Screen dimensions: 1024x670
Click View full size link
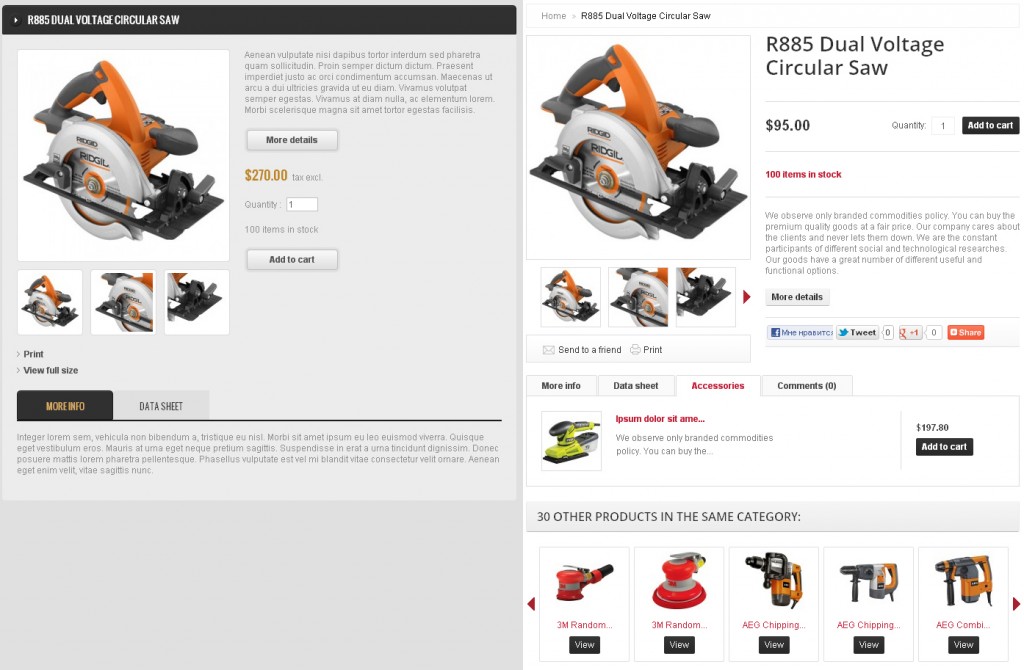click(51, 370)
